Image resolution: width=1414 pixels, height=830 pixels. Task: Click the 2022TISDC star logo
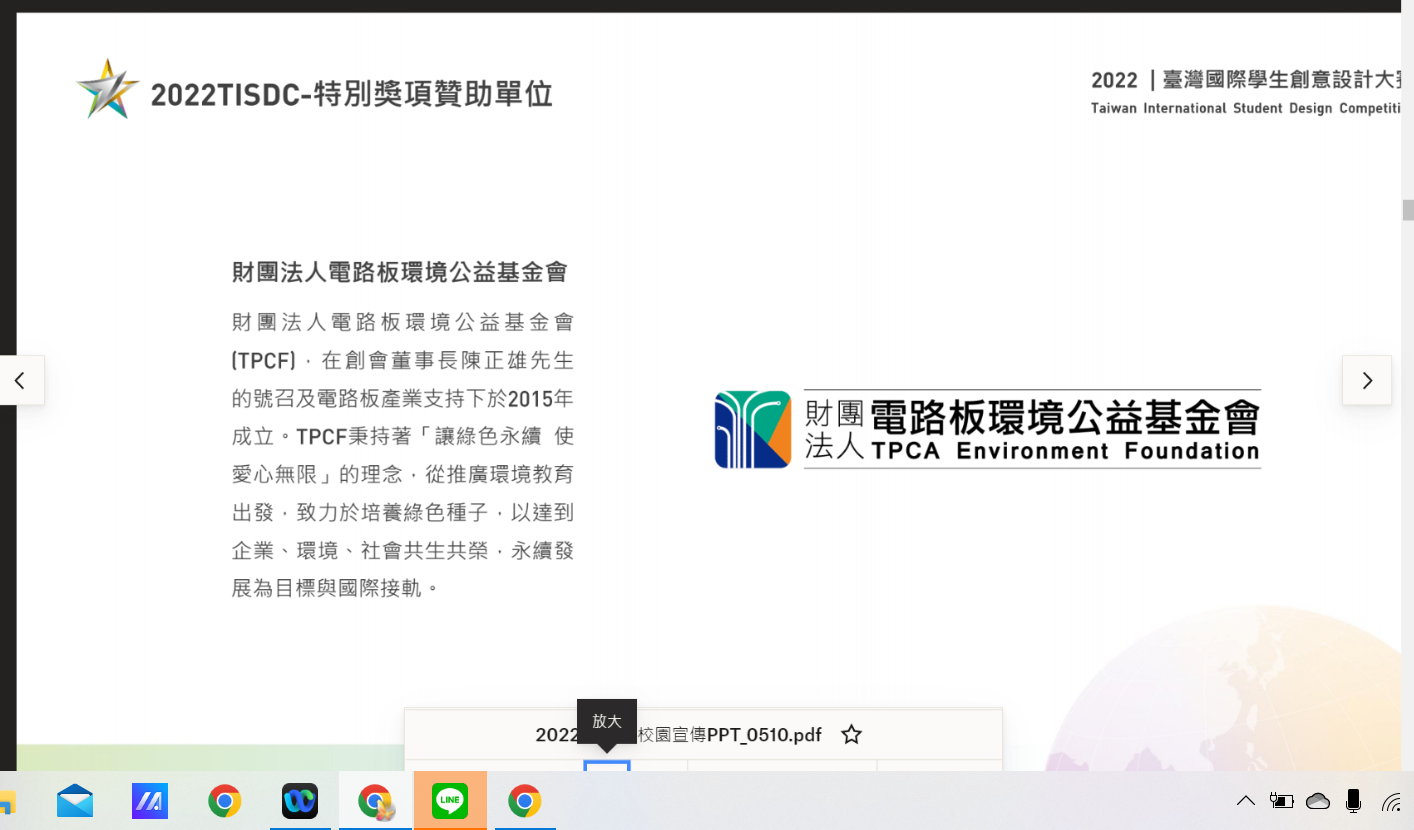click(x=107, y=88)
